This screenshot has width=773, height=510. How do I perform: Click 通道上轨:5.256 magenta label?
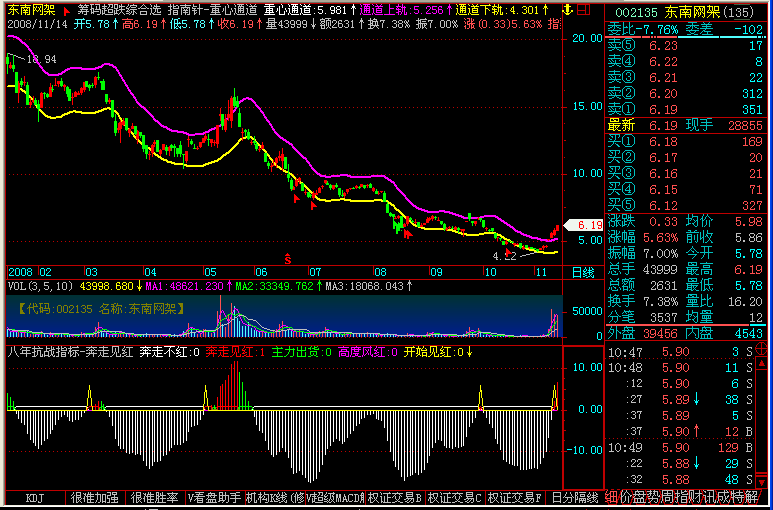403,10
